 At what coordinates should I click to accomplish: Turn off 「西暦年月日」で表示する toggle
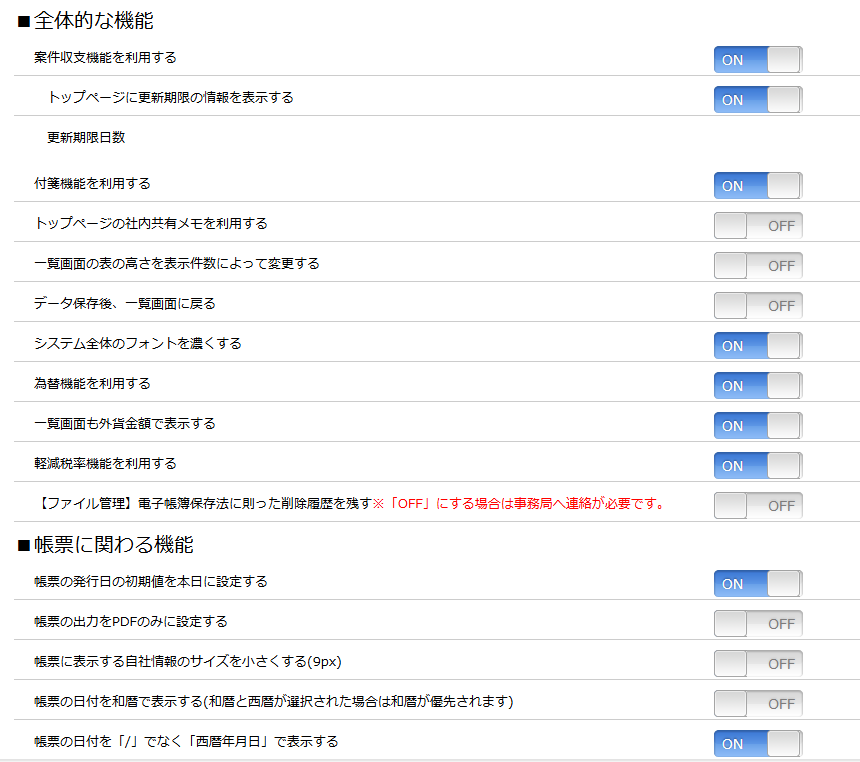click(x=757, y=744)
